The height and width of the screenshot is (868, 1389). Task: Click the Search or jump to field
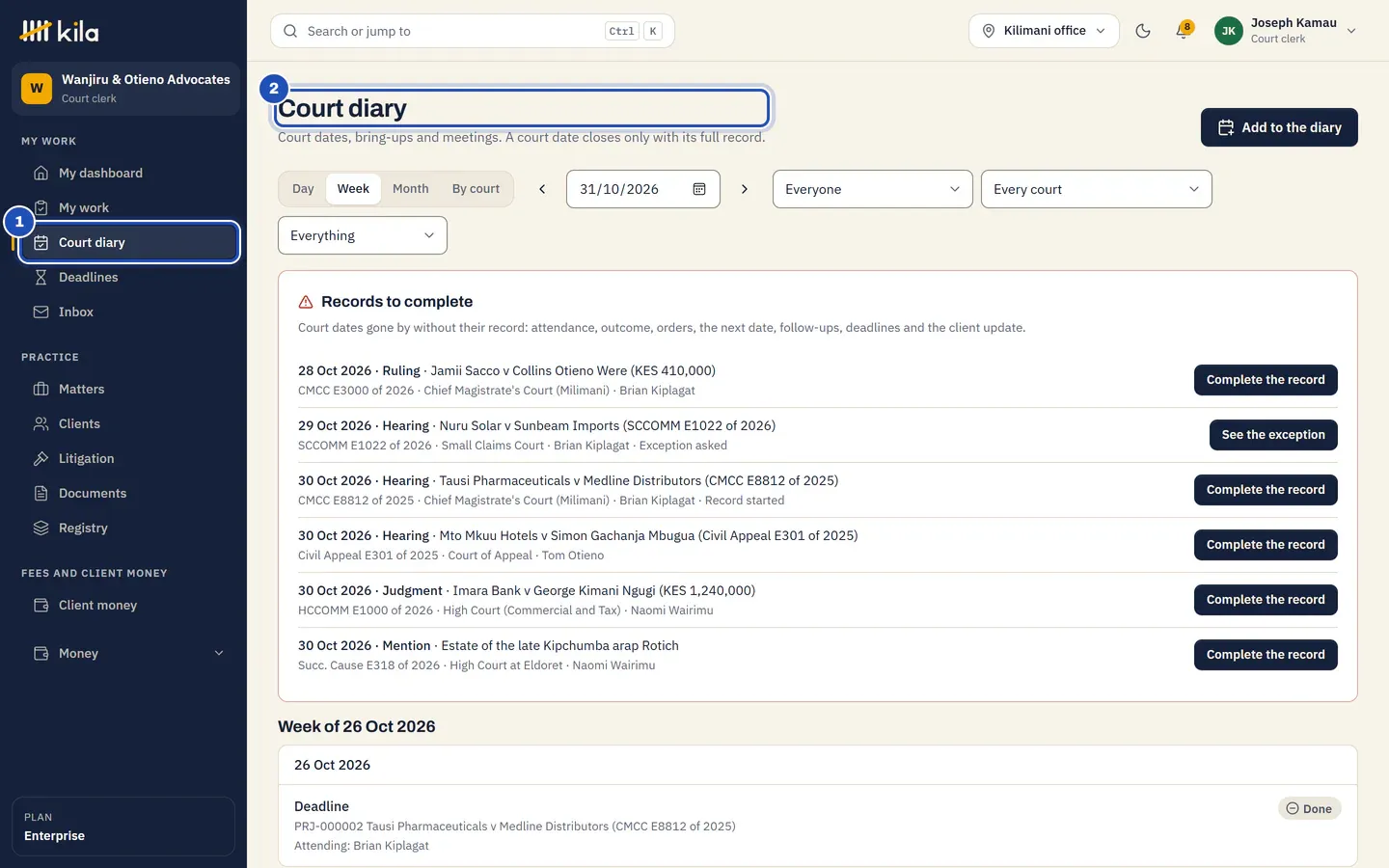coord(473,31)
